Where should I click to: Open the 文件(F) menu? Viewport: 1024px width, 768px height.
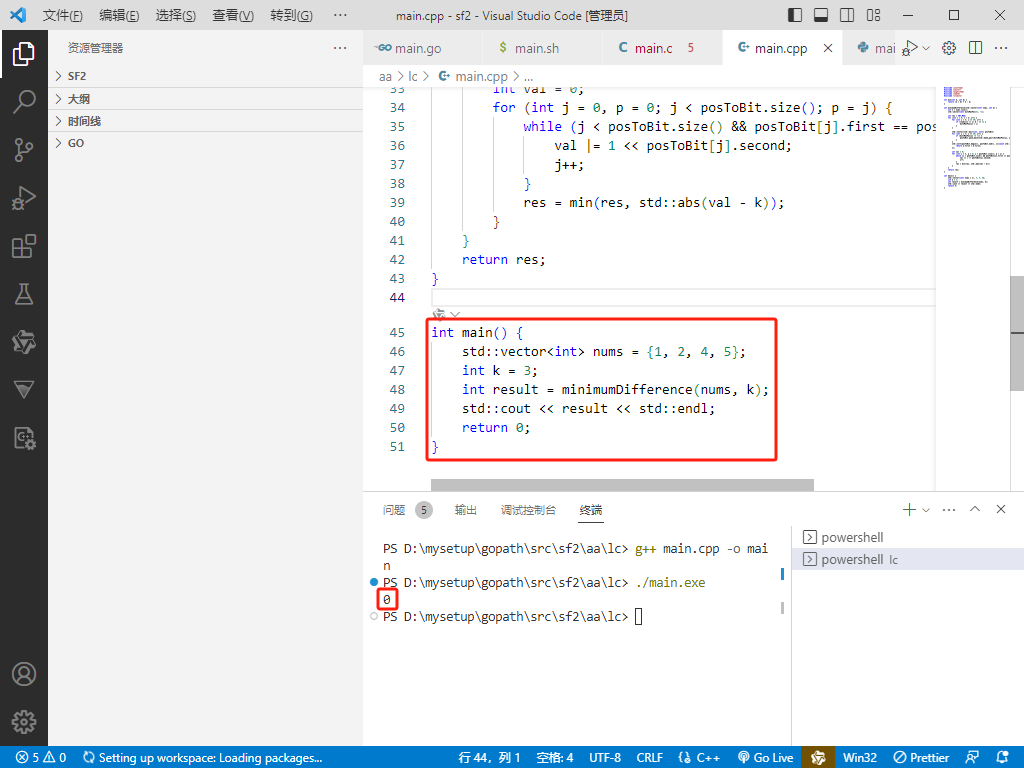click(63, 15)
